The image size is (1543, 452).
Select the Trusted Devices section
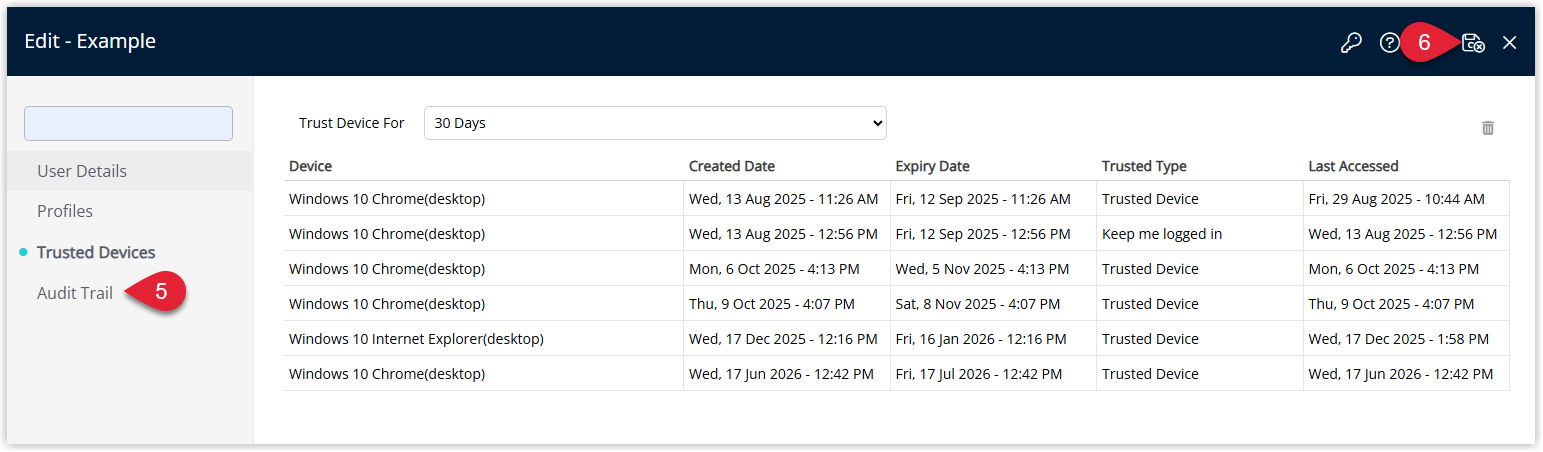96,252
